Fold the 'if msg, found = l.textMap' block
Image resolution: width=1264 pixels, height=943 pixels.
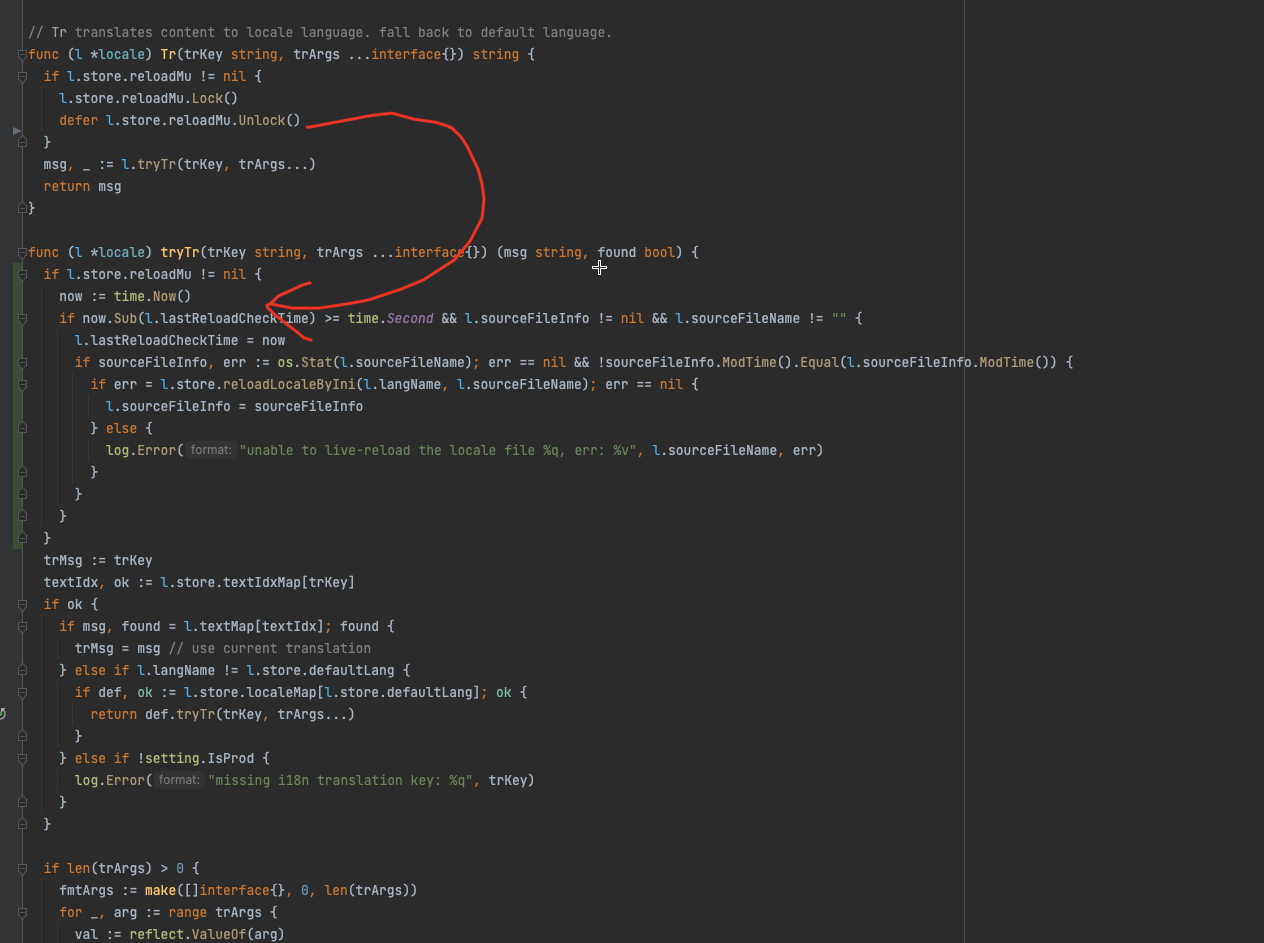click(x=22, y=626)
